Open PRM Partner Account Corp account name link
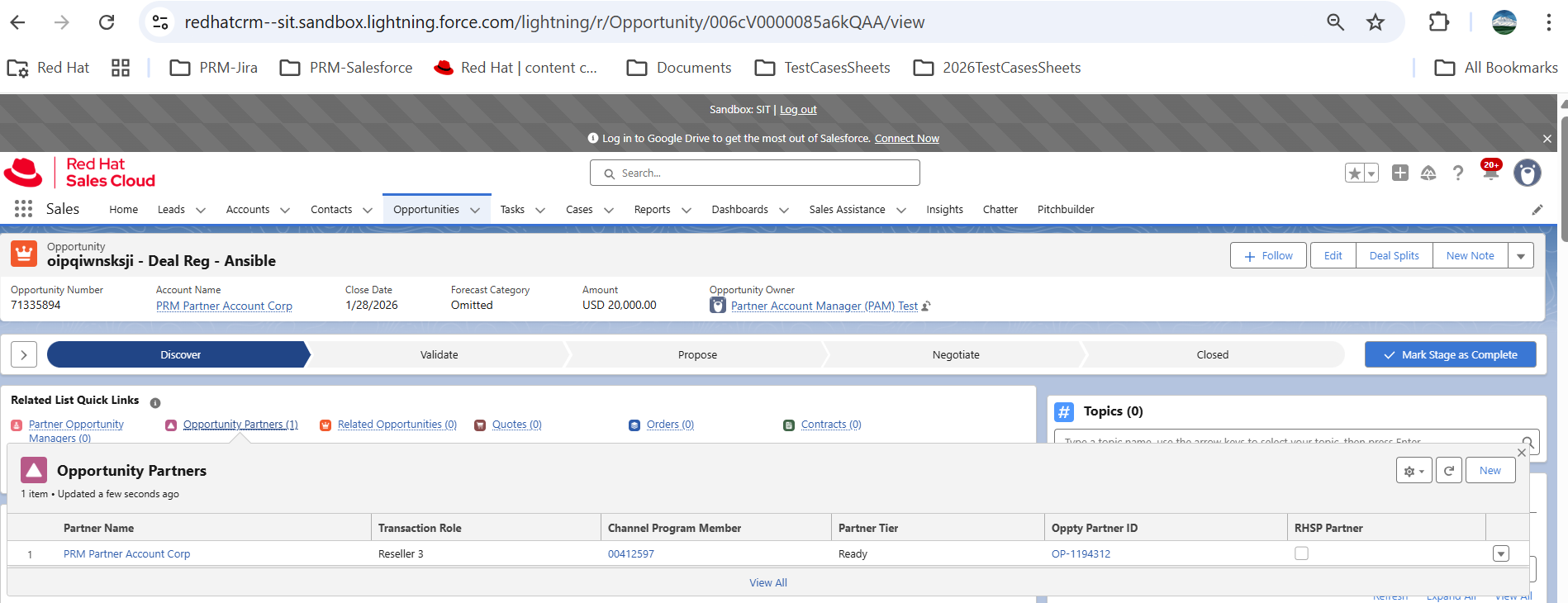 224,306
